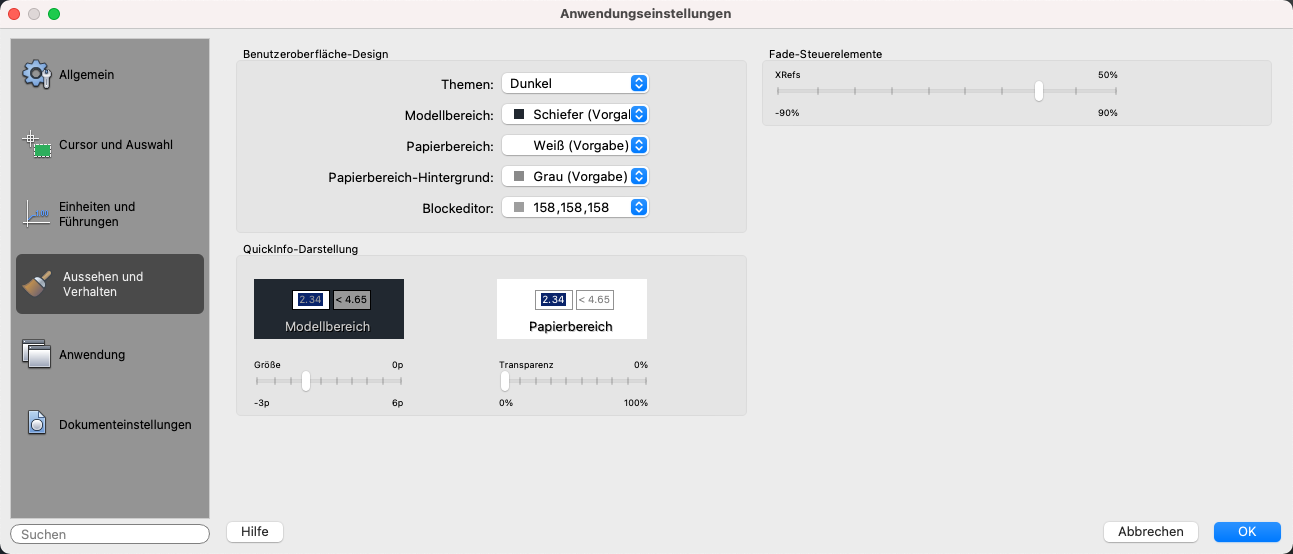
Task: Click the Papierbereich QuickInfo preview
Action: tap(572, 309)
